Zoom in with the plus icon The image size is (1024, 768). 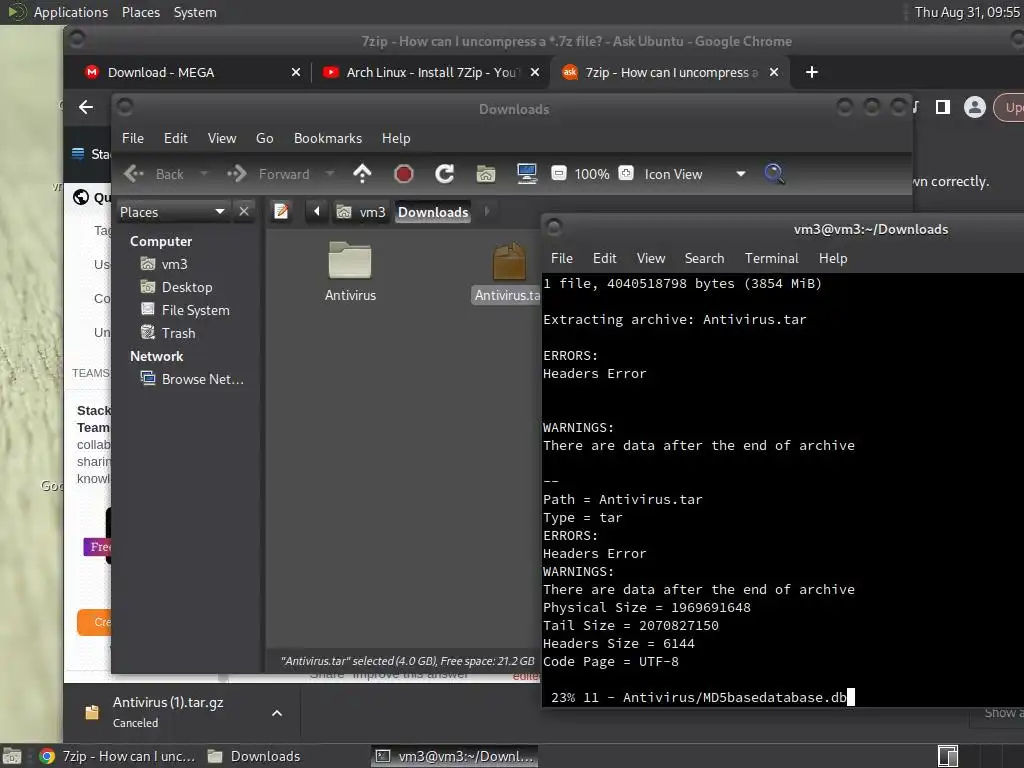click(x=626, y=173)
